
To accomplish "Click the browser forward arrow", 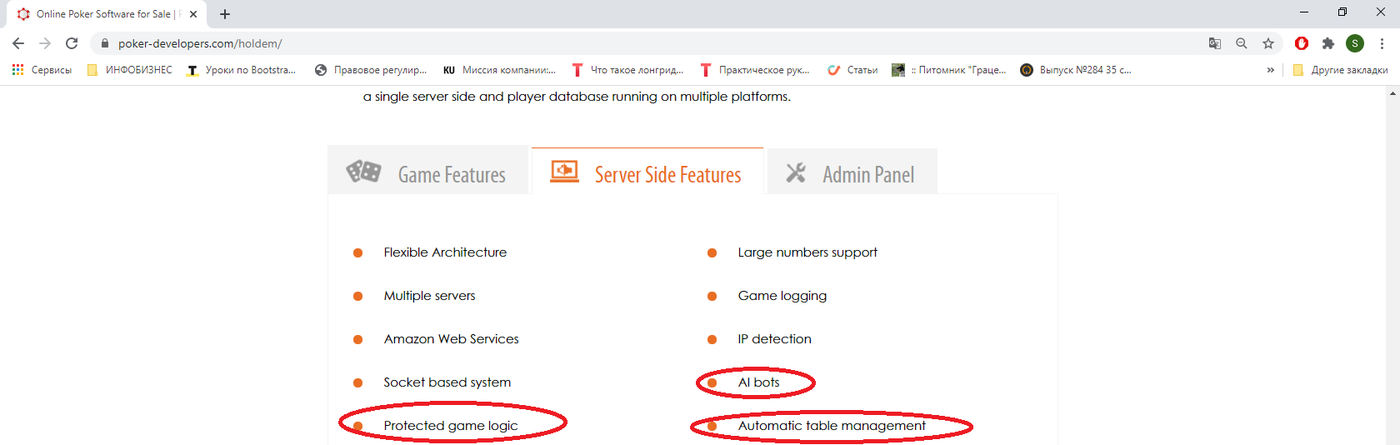I will click(x=45, y=44).
